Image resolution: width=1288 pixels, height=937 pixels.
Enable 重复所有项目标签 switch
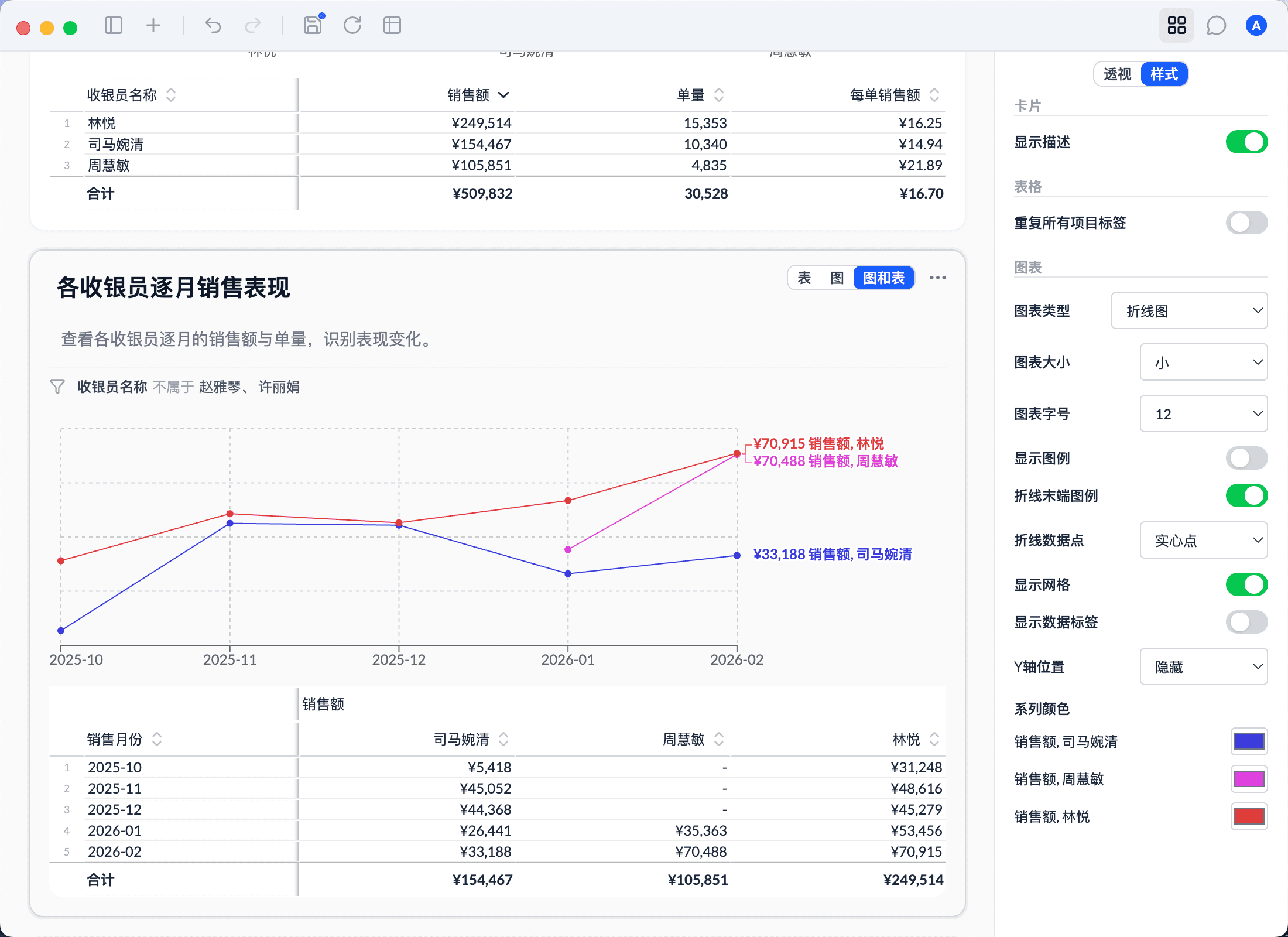1246,223
